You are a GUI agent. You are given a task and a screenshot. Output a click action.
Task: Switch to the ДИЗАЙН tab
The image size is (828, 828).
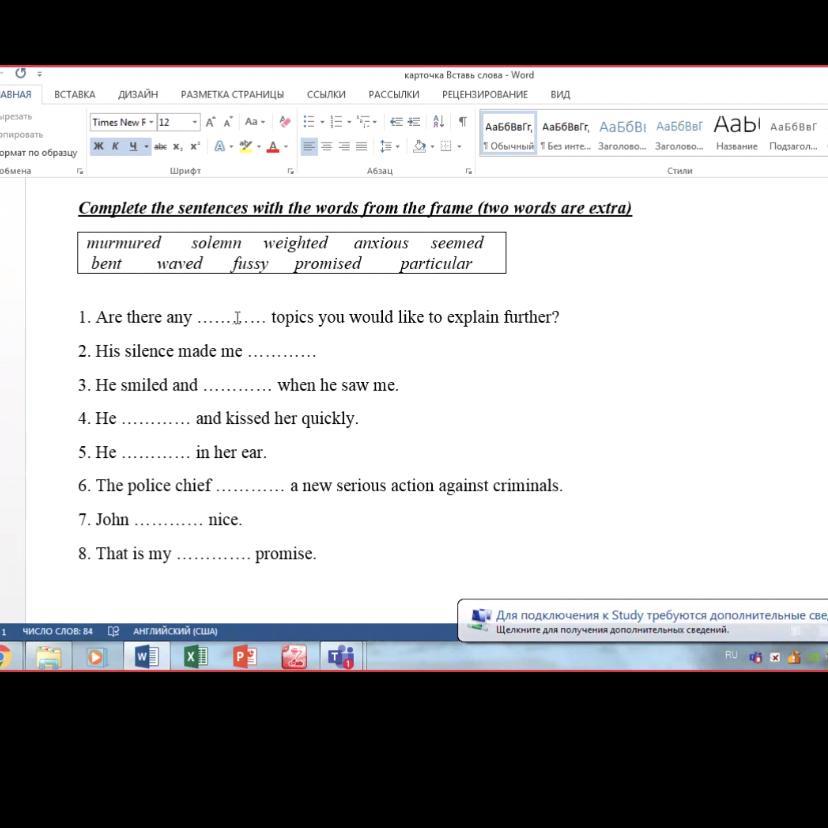point(138,95)
